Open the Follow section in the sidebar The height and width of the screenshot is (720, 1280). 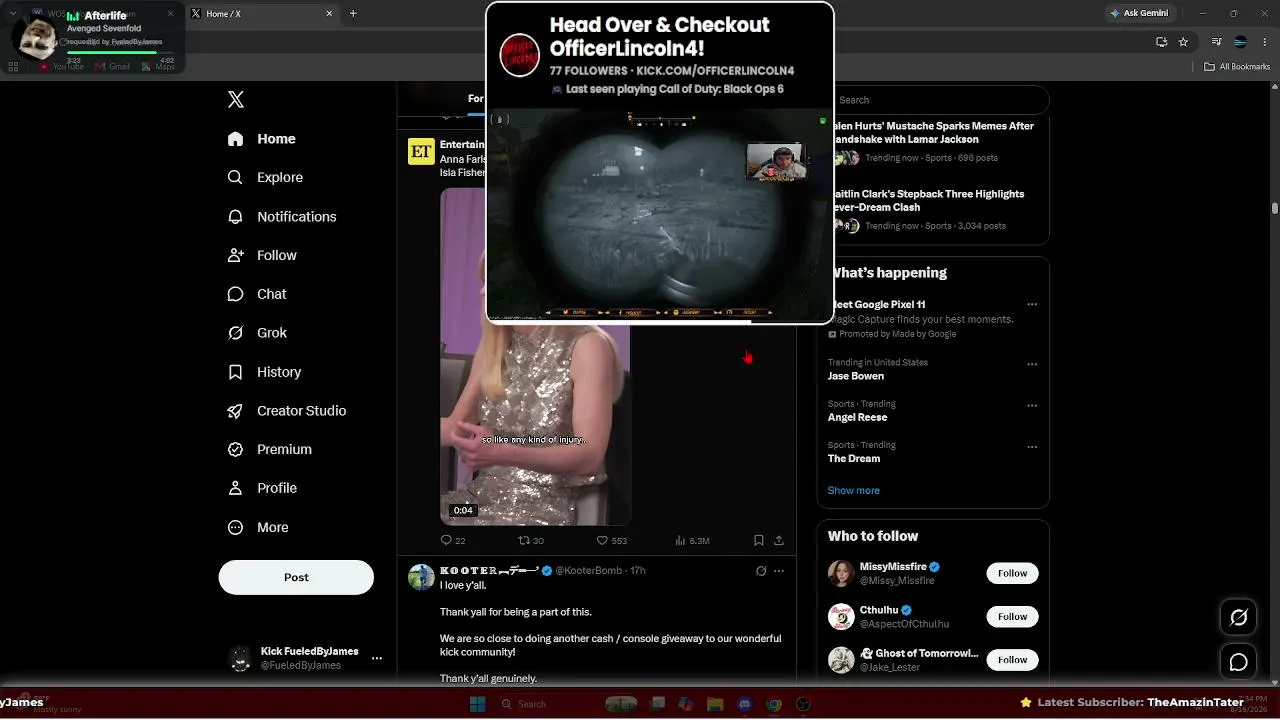[x=262, y=255]
